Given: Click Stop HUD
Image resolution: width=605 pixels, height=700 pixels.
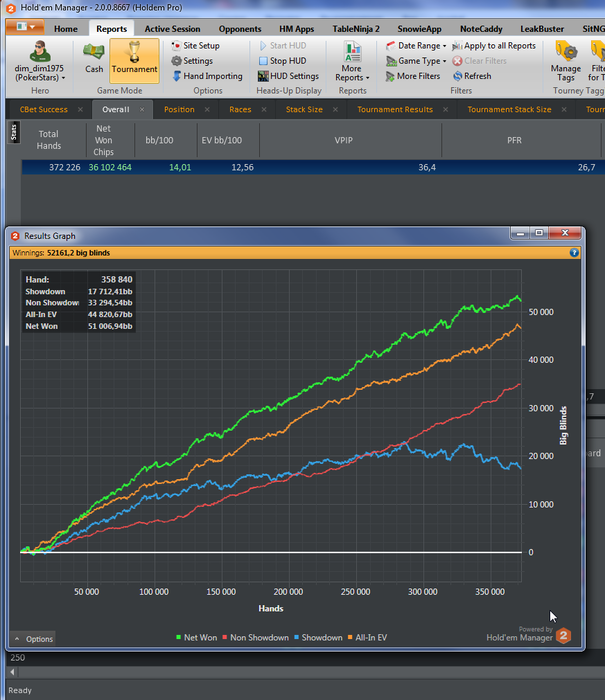Looking at the screenshot, I should pos(283,61).
